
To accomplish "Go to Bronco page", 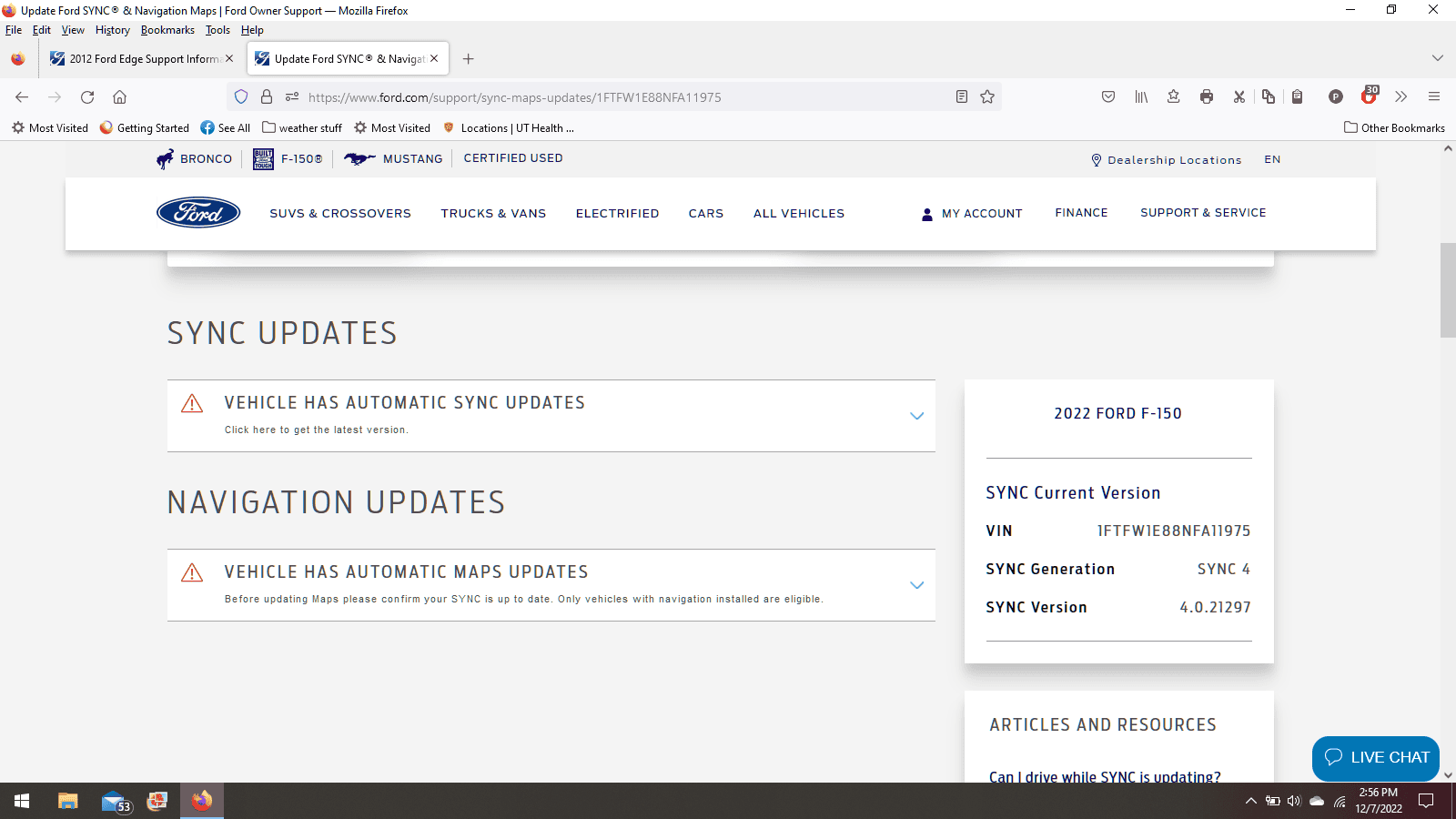I will click(x=195, y=159).
